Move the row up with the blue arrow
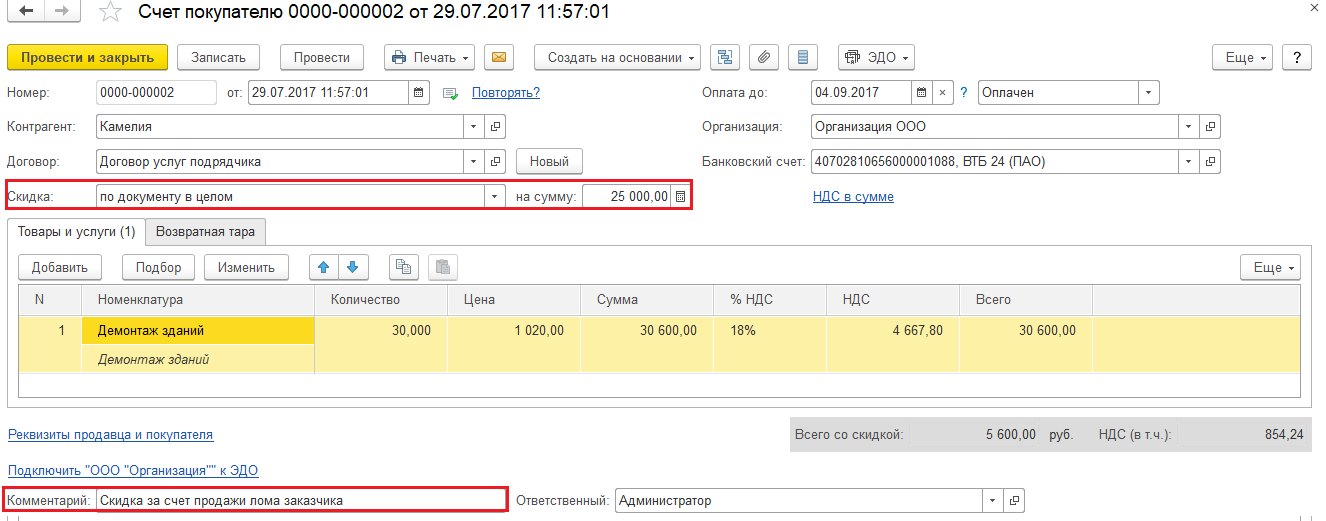This screenshot has width=1326, height=521. pyautogui.click(x=324, y=267)
